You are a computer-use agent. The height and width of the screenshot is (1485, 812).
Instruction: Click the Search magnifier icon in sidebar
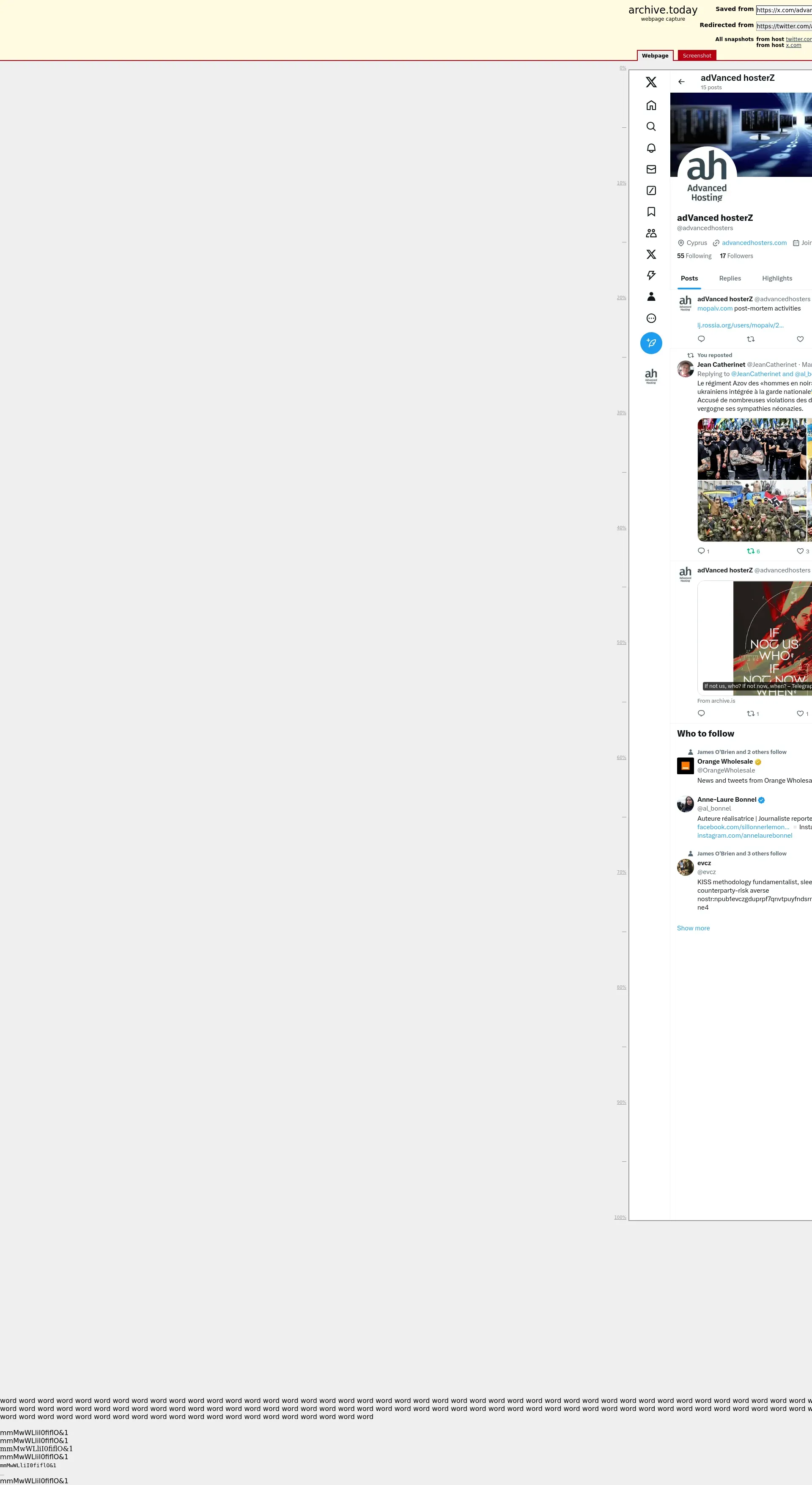[650, 127]
